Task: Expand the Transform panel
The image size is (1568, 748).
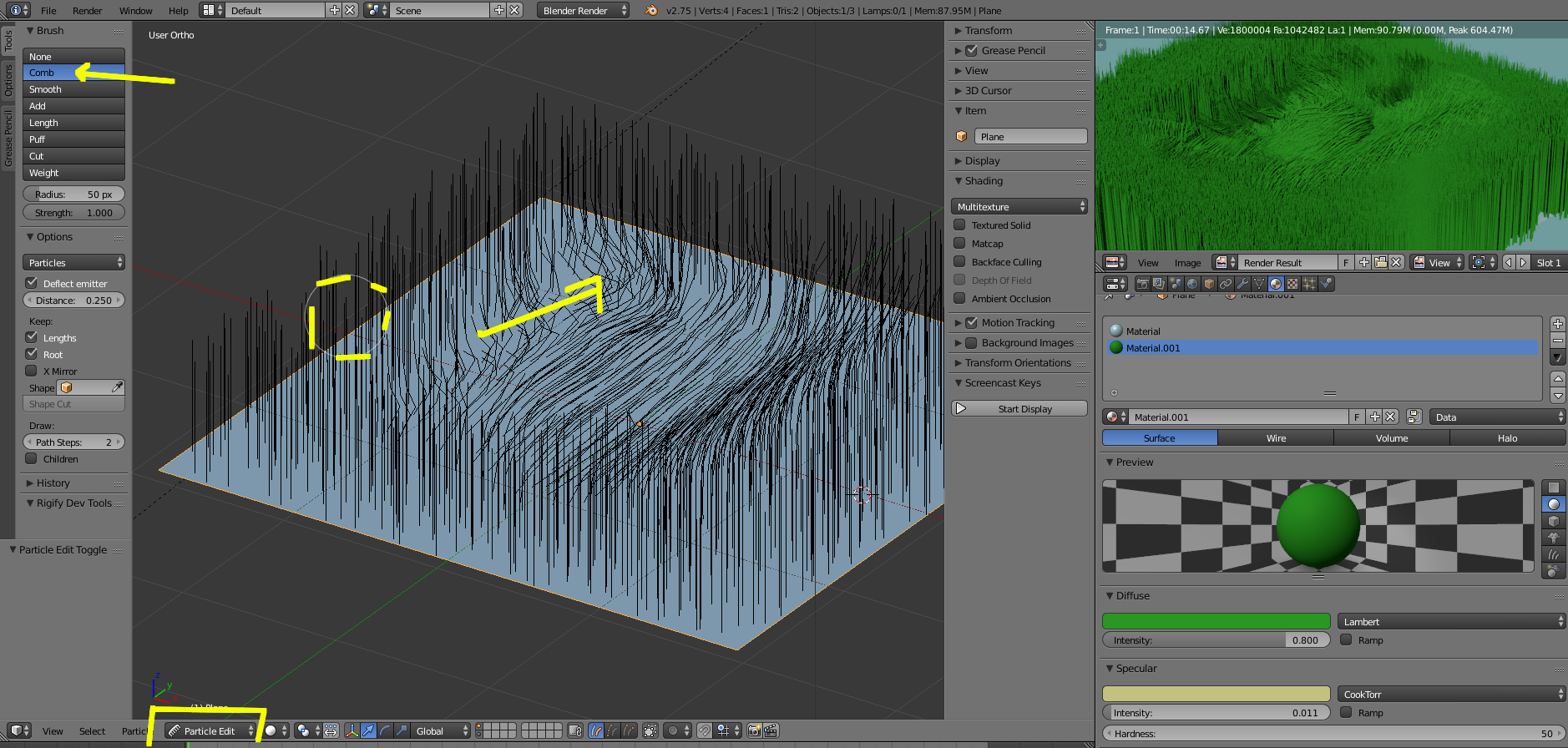Action: click(988, 31)
